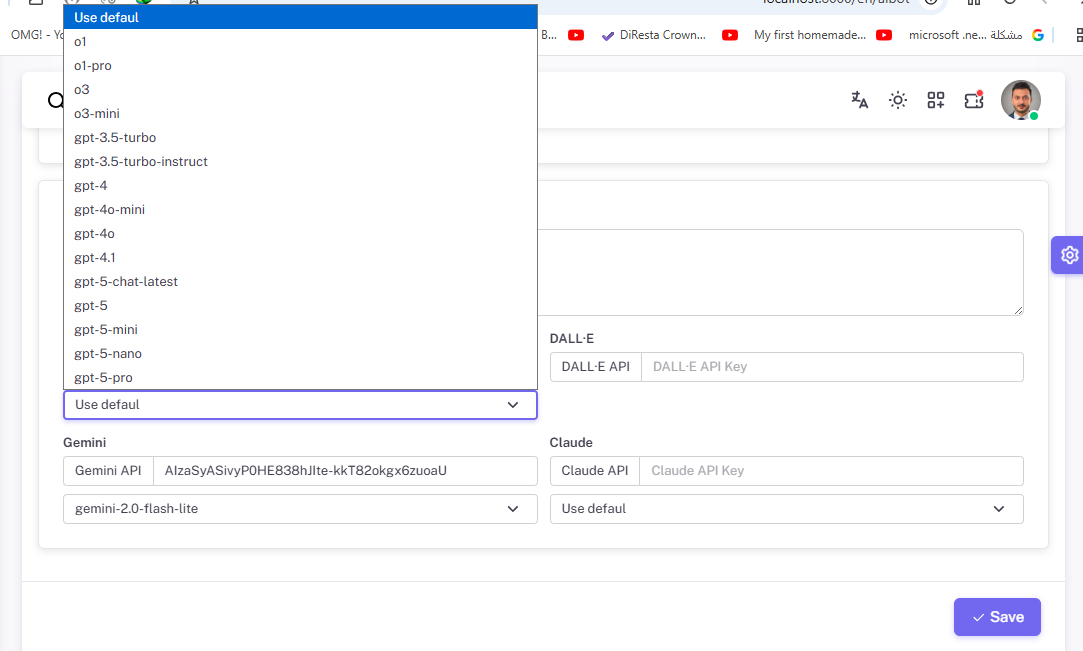1083x651 pixels.
Task: Choose gpt-5-pro in the dropdown list
Action: [x=103, y=378]
